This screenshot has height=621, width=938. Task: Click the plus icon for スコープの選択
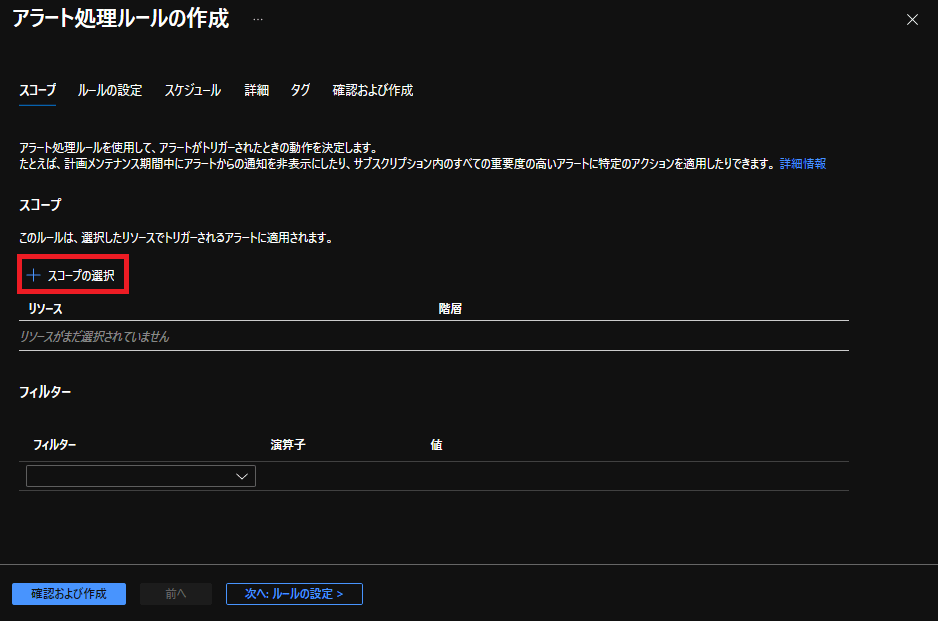pos(34,275)
